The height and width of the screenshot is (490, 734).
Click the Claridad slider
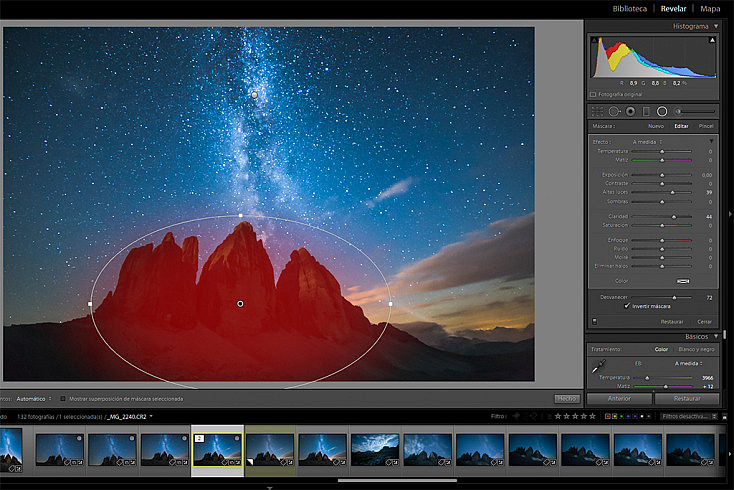661,216
